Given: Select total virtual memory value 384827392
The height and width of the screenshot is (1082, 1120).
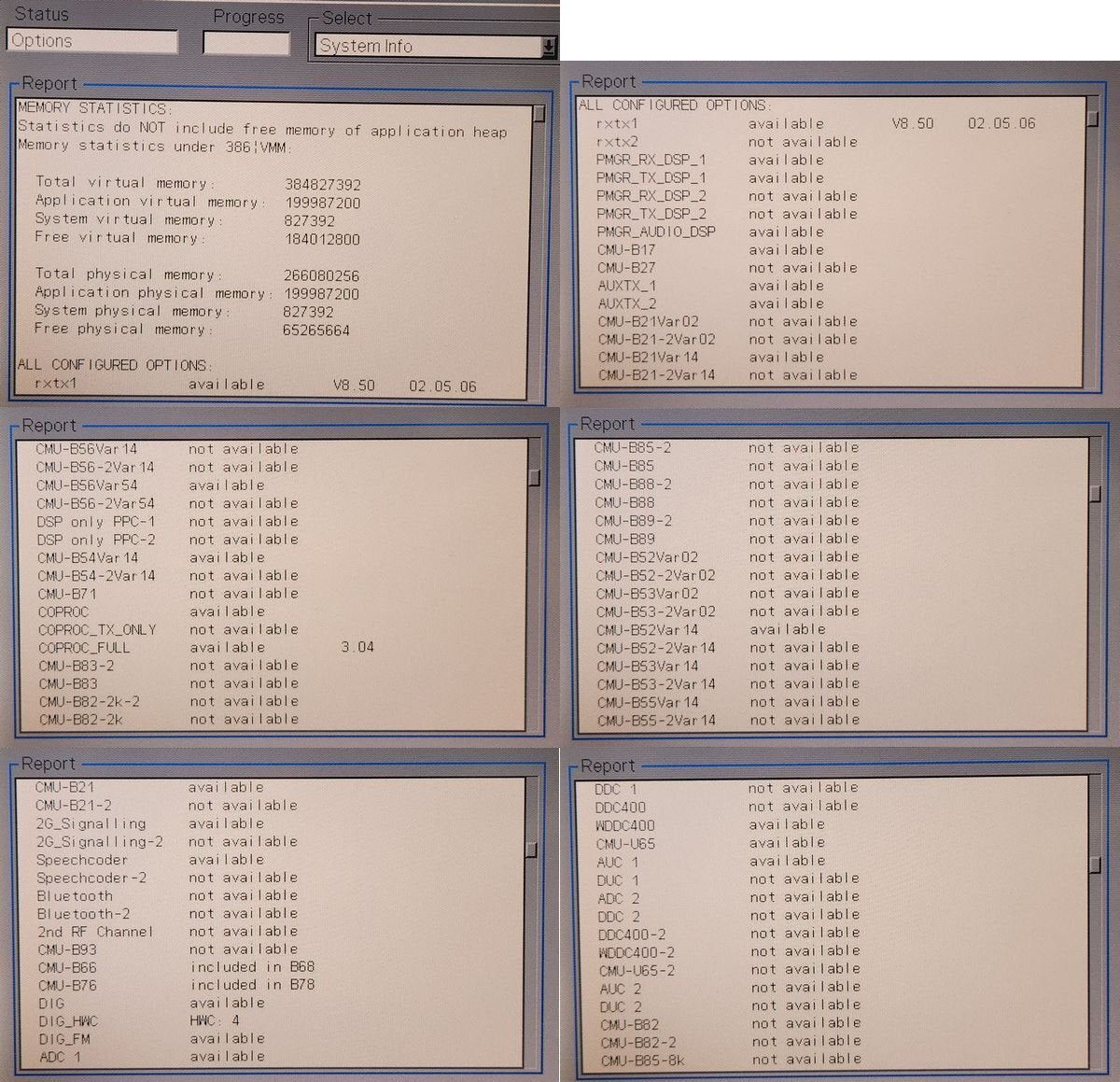Looking at the screenshot, I should tap(322, 185).
